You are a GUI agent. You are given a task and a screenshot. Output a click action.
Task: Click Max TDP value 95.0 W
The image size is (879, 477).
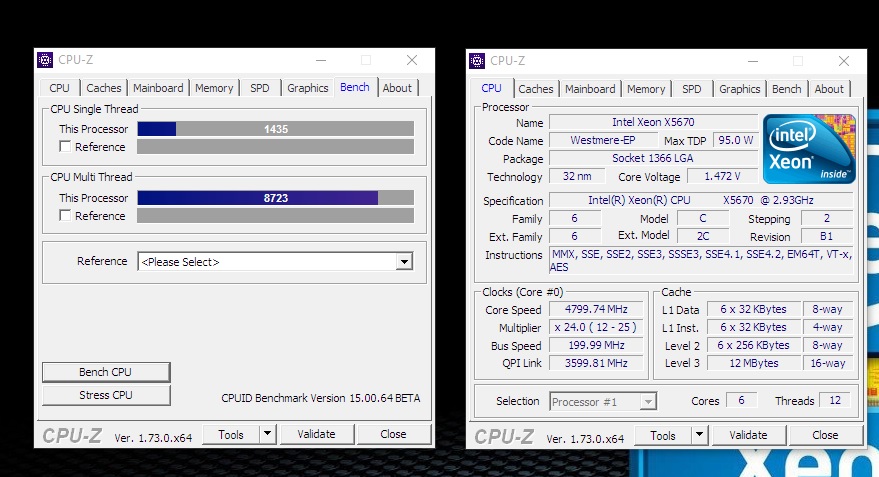click(x=735, y=140)
